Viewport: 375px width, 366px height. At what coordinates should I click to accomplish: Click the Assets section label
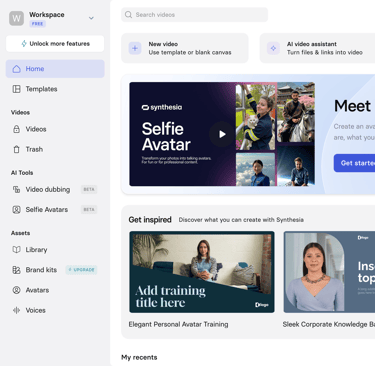coord(20,233)
